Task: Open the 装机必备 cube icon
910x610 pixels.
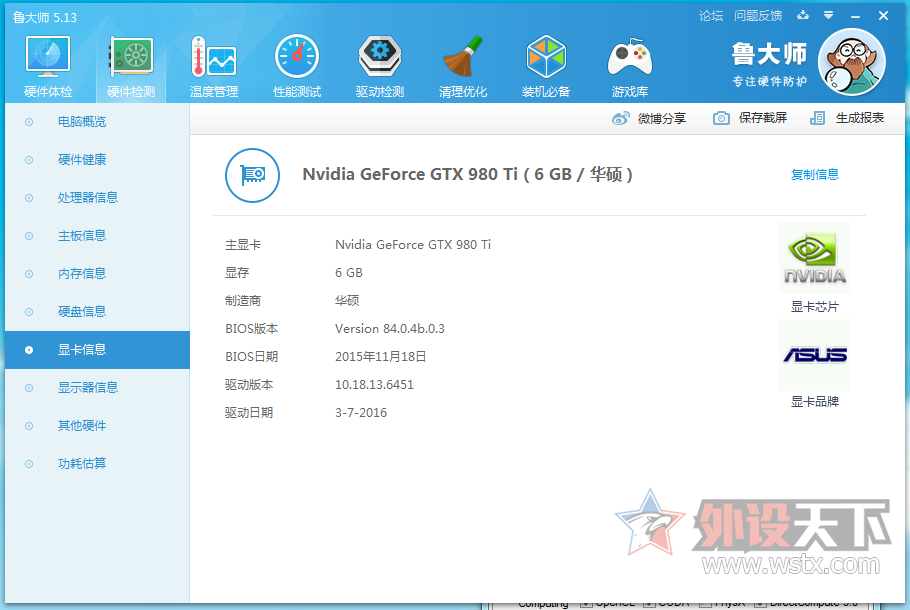Action: click(x=546, y=60)
